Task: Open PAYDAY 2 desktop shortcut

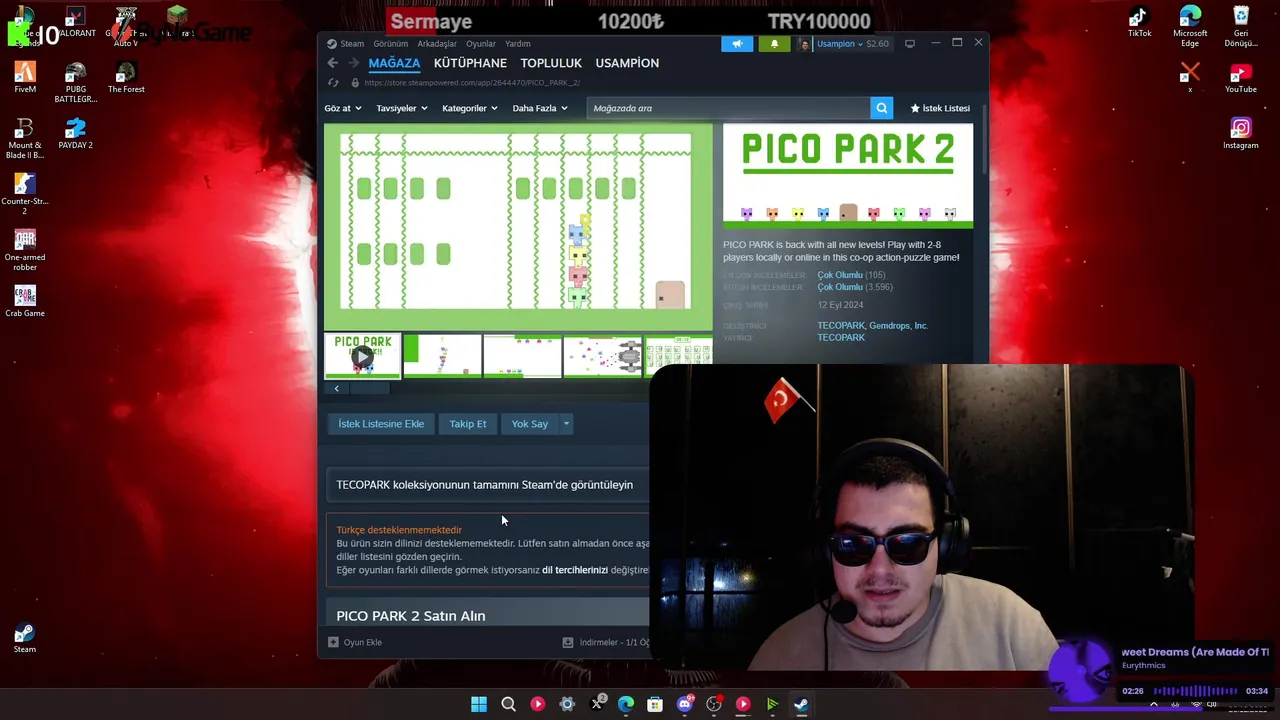Action: [75, 133]
